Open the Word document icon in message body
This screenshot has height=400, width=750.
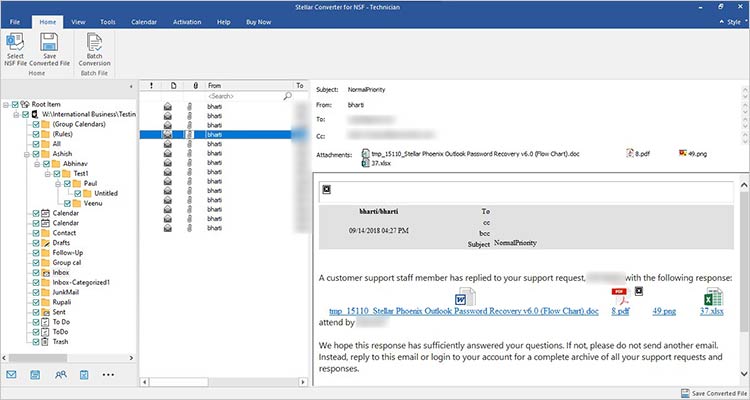(x=464, y=297)
